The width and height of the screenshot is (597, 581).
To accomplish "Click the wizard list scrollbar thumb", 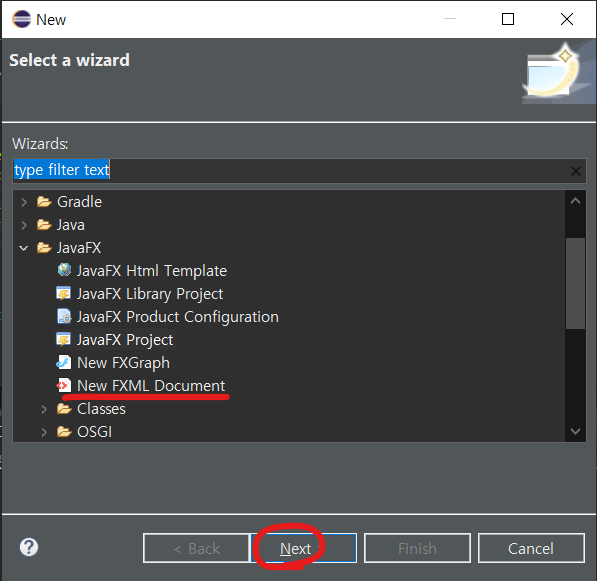I will pyautogui.click(x=575, y=283).
